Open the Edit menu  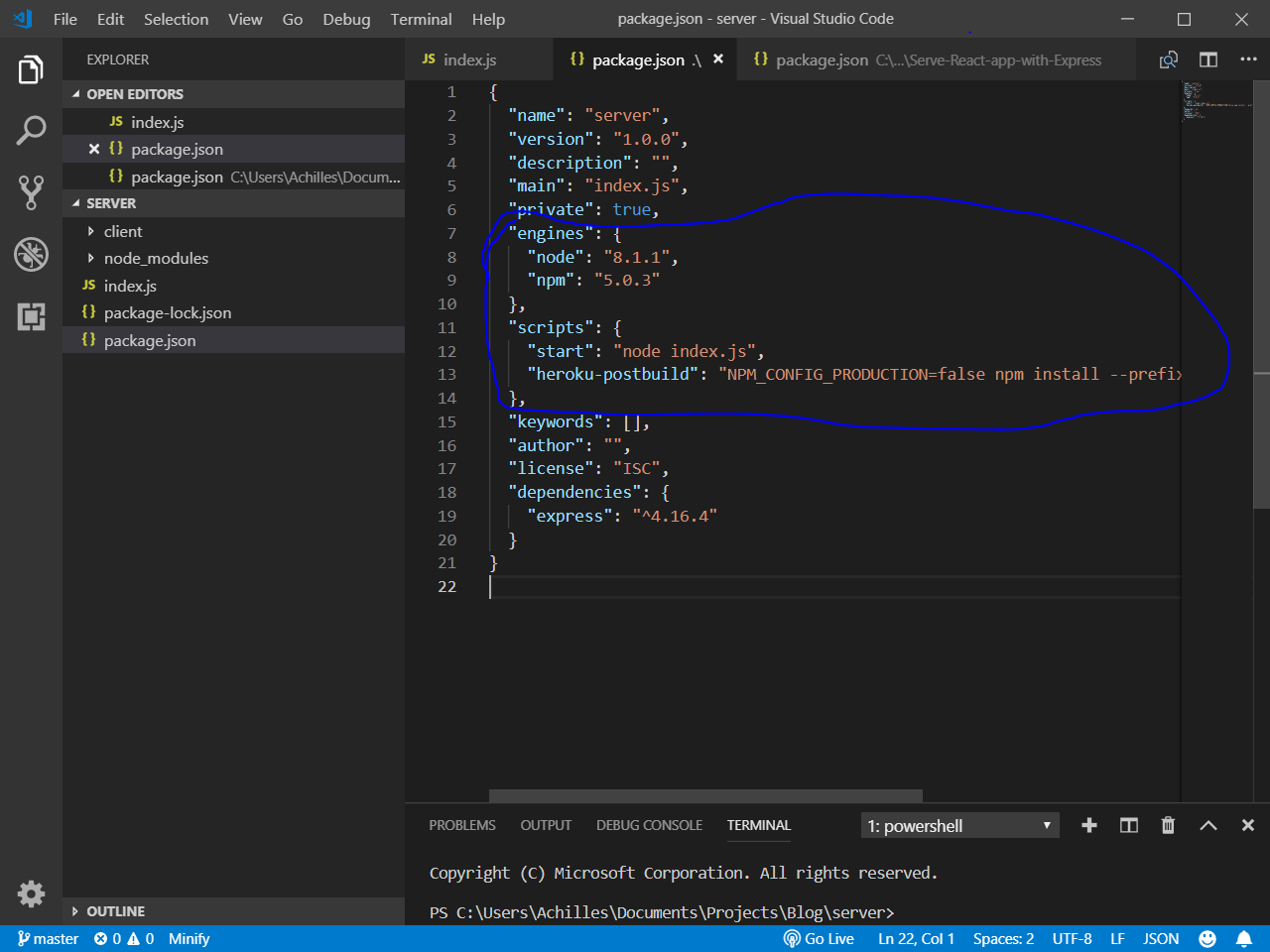tap(110, 19)
